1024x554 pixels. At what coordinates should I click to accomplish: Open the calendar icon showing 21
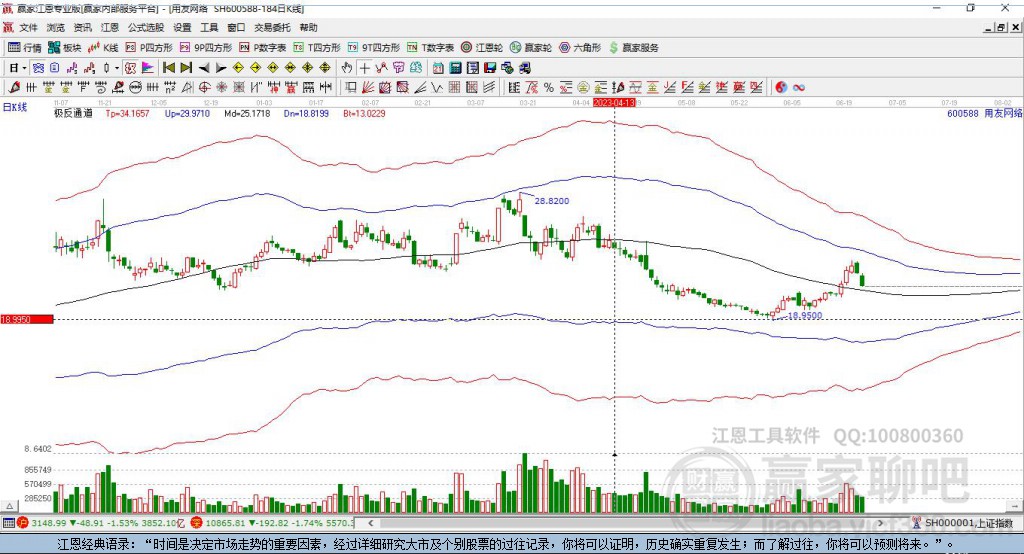click(438, 68)
